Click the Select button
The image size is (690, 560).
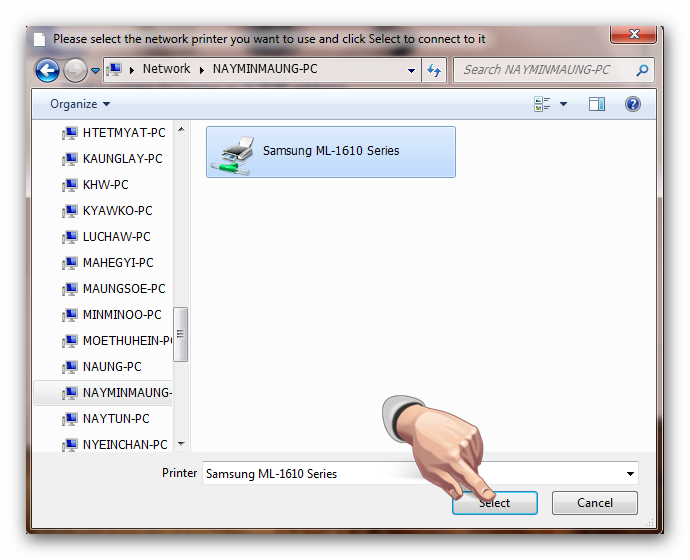click(x=495, y=503)
